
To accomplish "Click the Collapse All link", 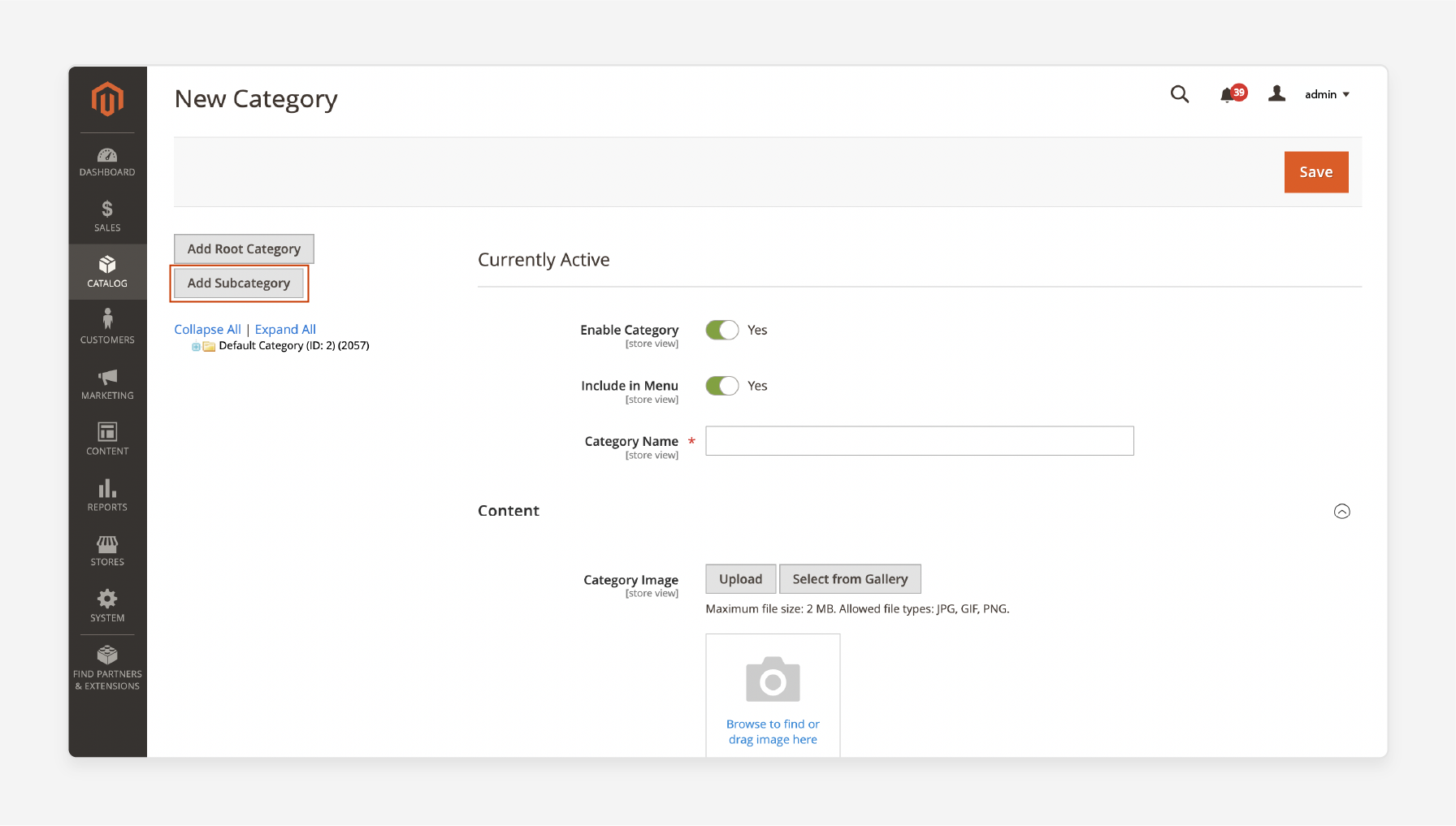I will (207, 329).
